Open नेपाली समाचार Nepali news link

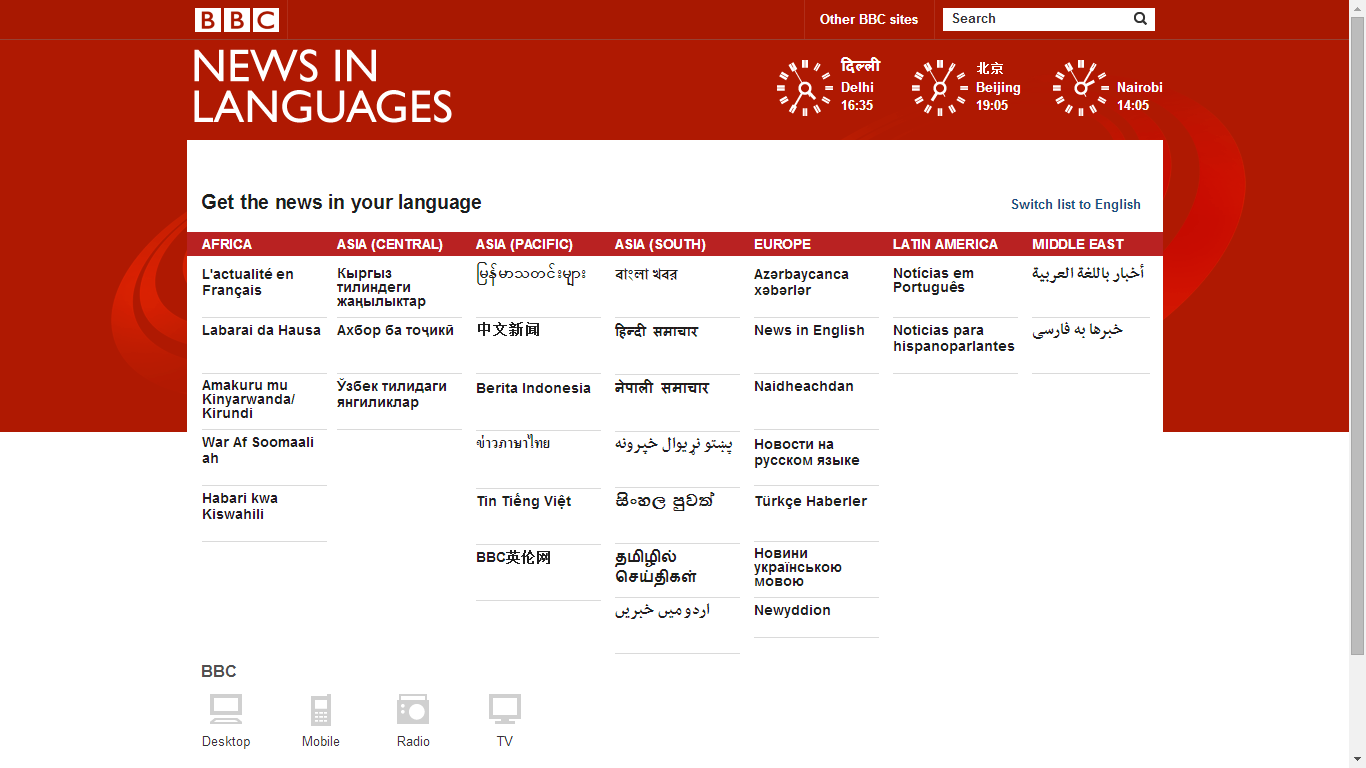662,388
